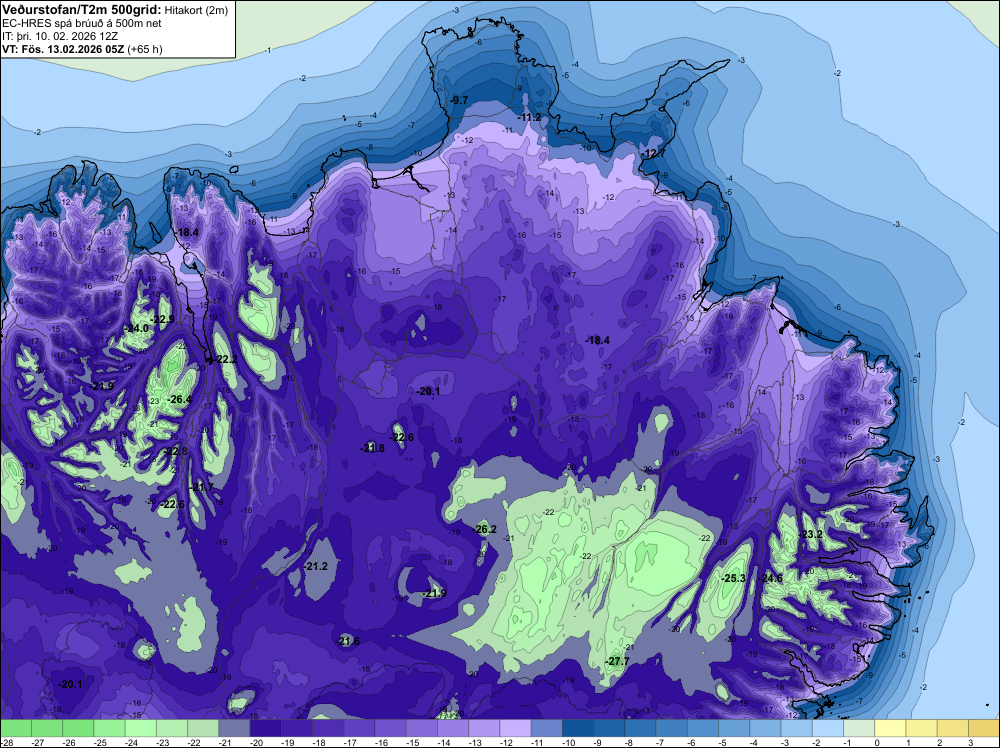Pick the -10 dark blue legend swatch
This screenshot has height=748, width=1000.
(578, 728)
